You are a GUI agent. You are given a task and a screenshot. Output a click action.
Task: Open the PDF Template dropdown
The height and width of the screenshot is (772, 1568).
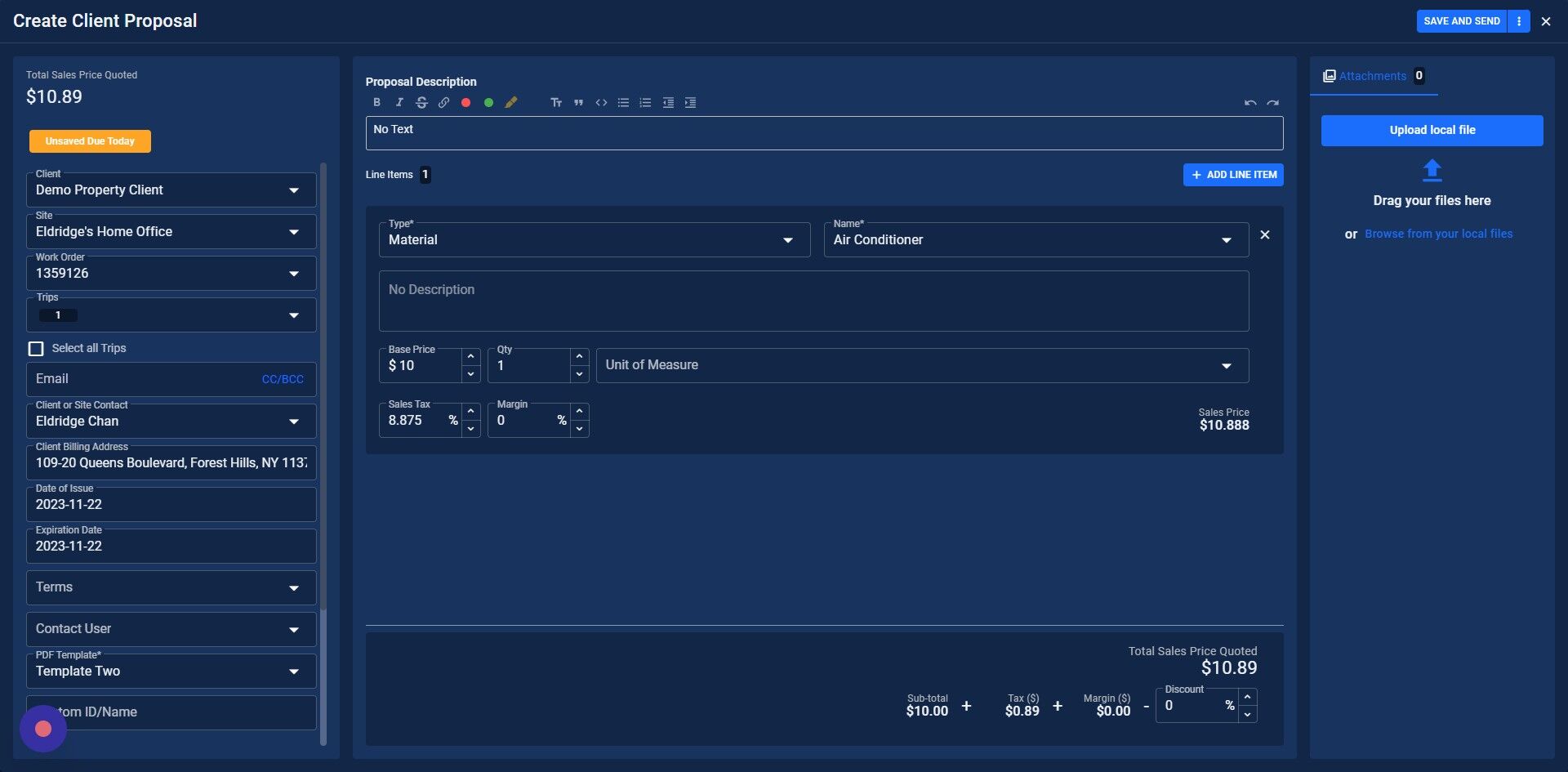[171, 672]
